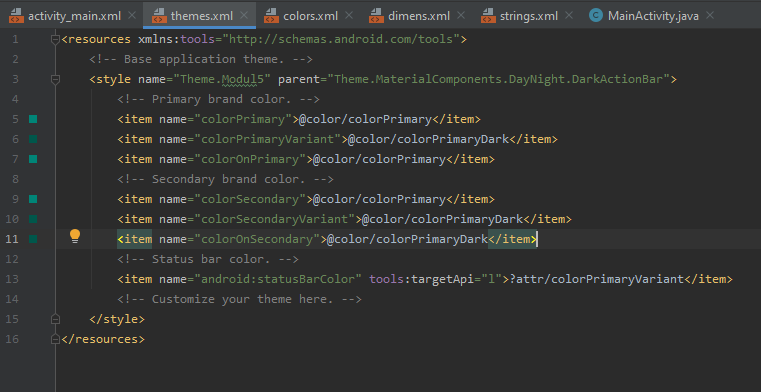Viewport: 761px width, 392px height.
Task: Click line number 16 in the gutter
Action: (x=12, y=339)
